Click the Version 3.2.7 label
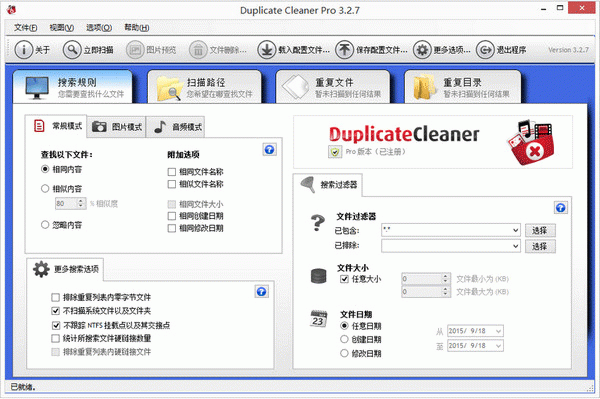Screen dimensions: 600x399 click(568, 50)
